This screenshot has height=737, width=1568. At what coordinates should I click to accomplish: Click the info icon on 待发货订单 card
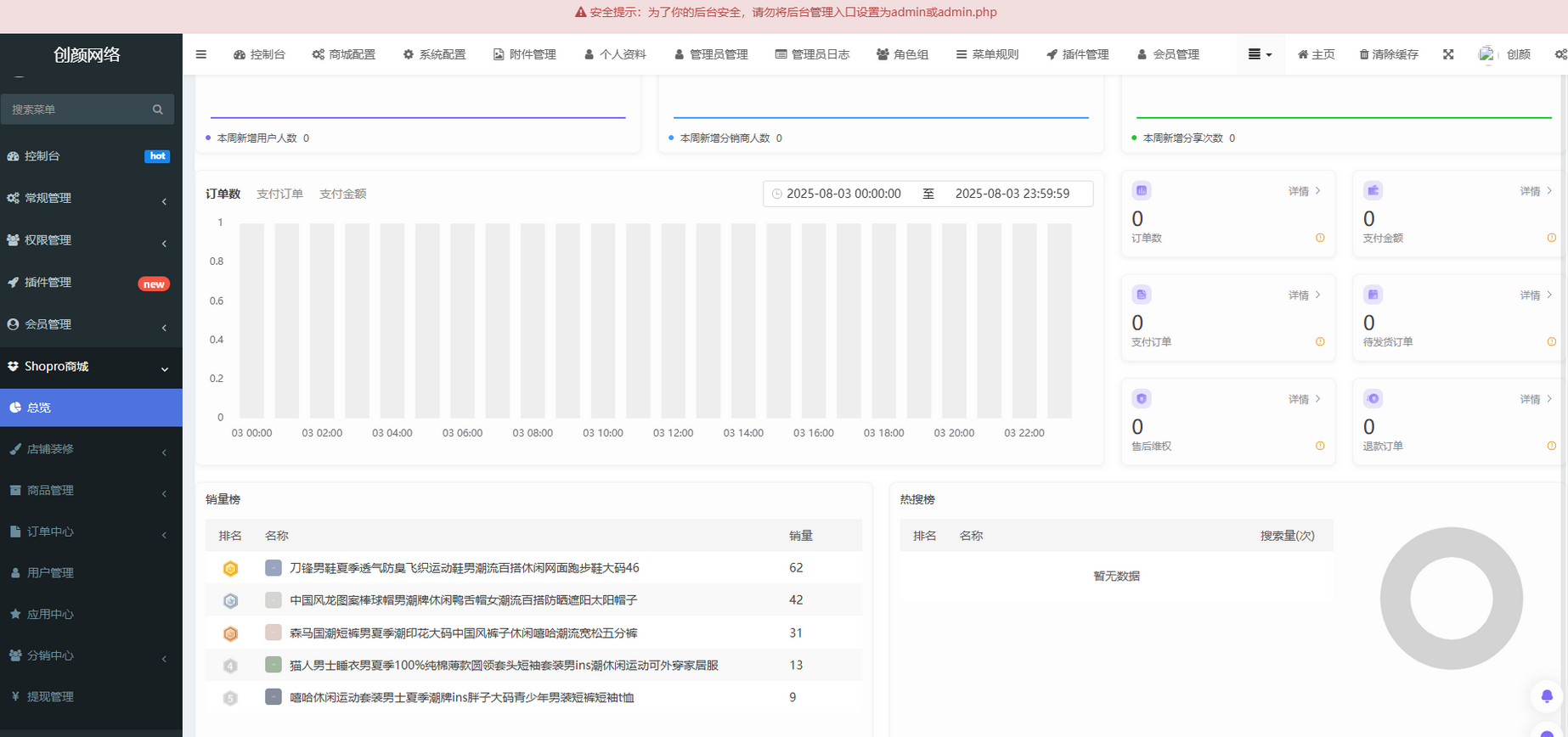tap(1551, 341)
